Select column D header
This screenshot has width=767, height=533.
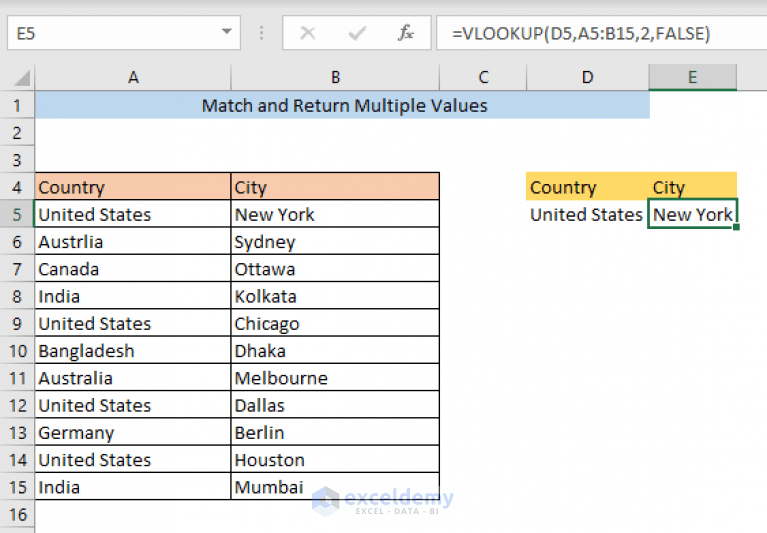tap(587, 77)
